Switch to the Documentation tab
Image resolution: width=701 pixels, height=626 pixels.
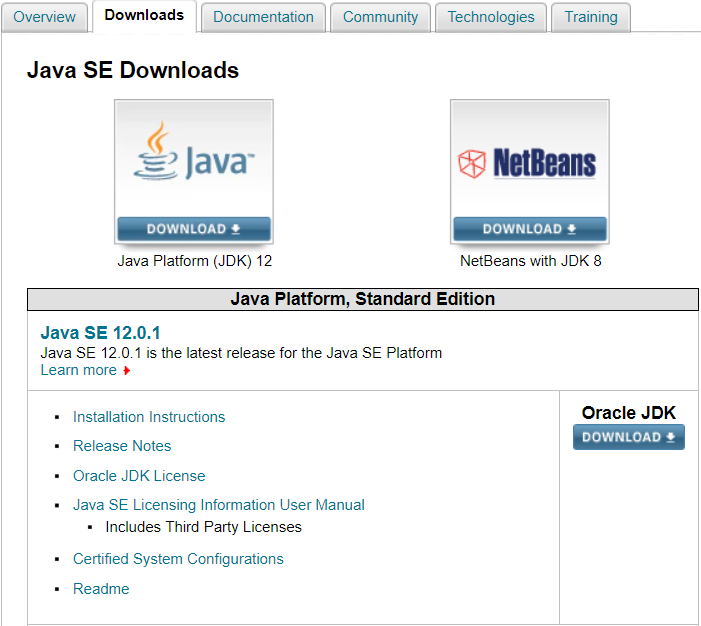[263, 17]
